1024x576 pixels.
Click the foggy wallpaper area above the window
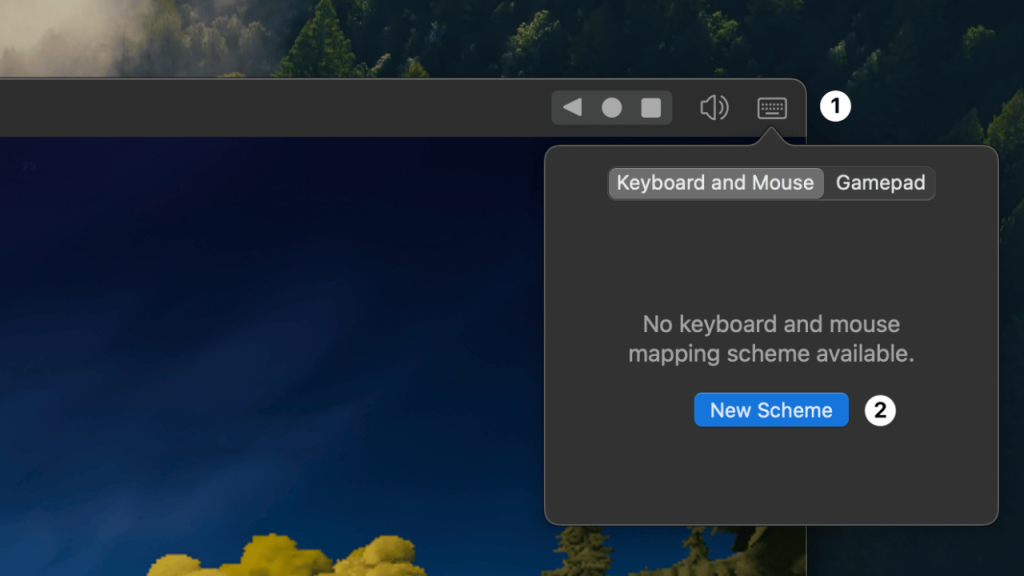pyautogui.click(x=100, y=35)
